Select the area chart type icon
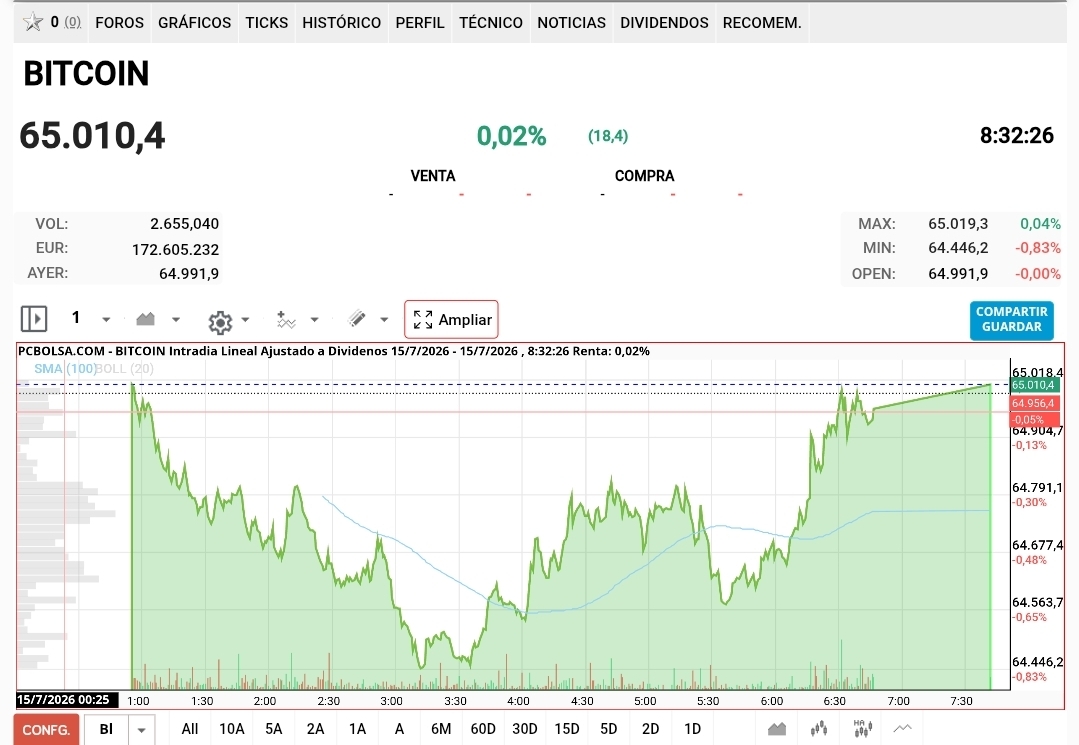The height and width of the screenshot is (745, 1079). point(145,319)
